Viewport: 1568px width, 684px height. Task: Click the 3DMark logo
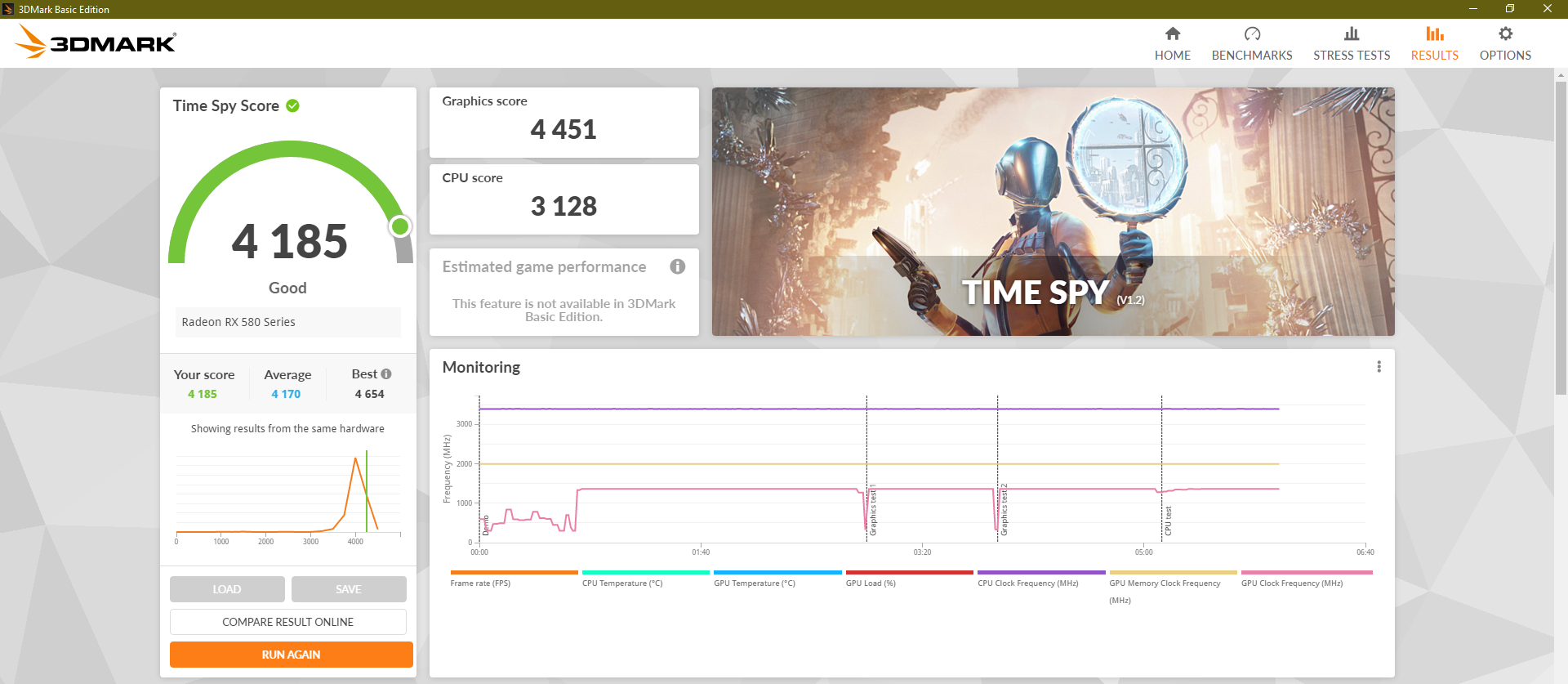pos(96,42)
